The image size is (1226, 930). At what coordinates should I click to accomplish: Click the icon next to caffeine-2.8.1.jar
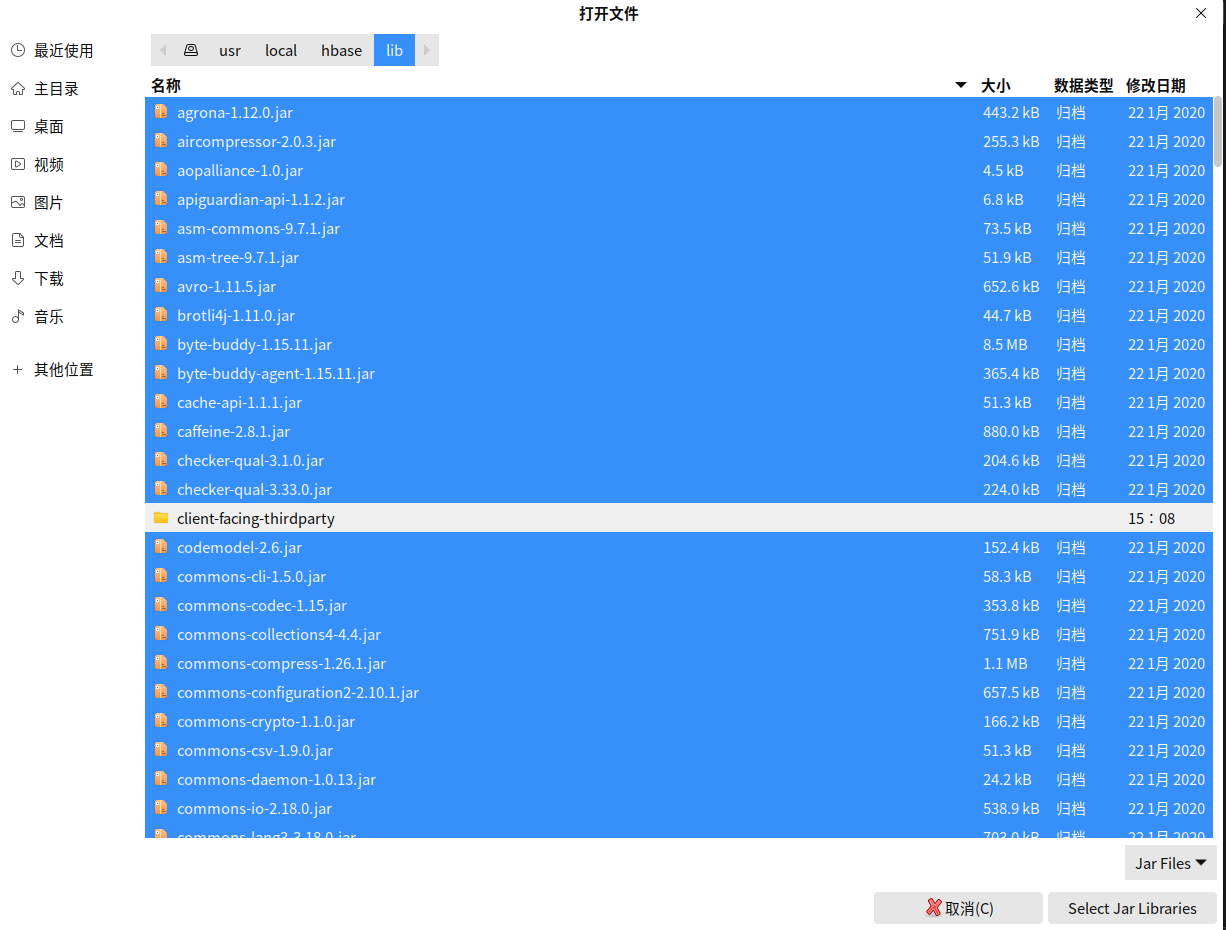(x=161, y=431)
